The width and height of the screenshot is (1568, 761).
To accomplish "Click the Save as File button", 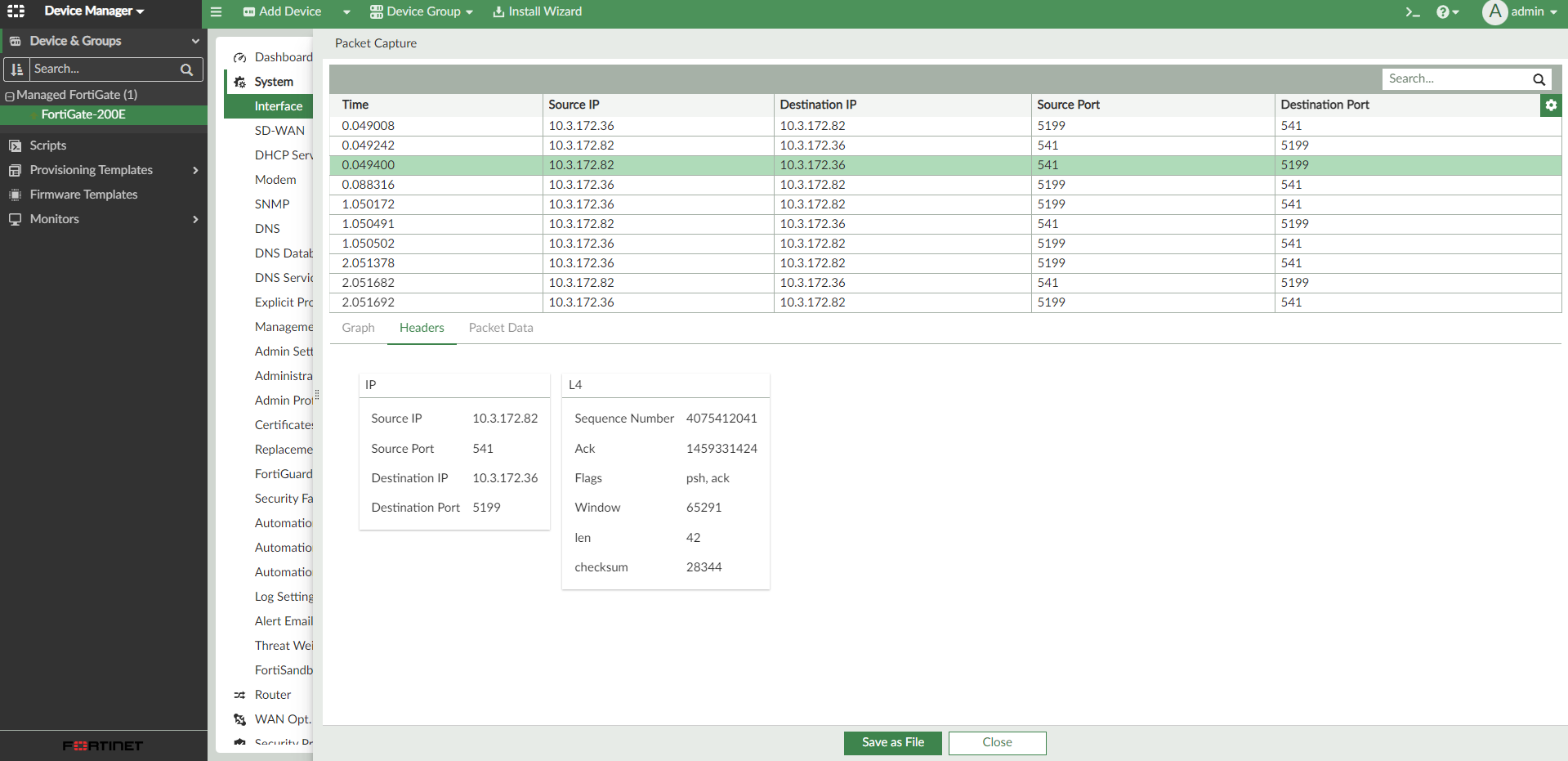I will pyautogui.click(x=892, y=742).
